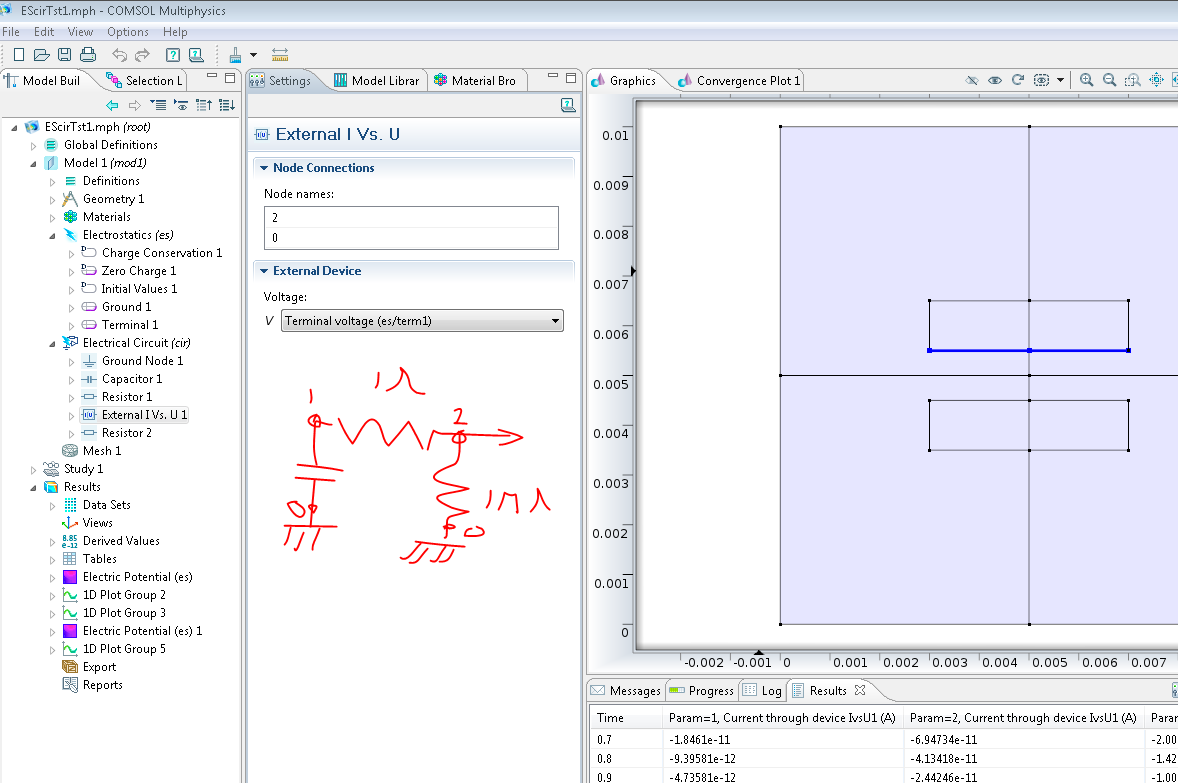Screen dimensions: 1178x783
Task: Collapse the Electrical Circuit (cir) node
Action: coord(53,343)
